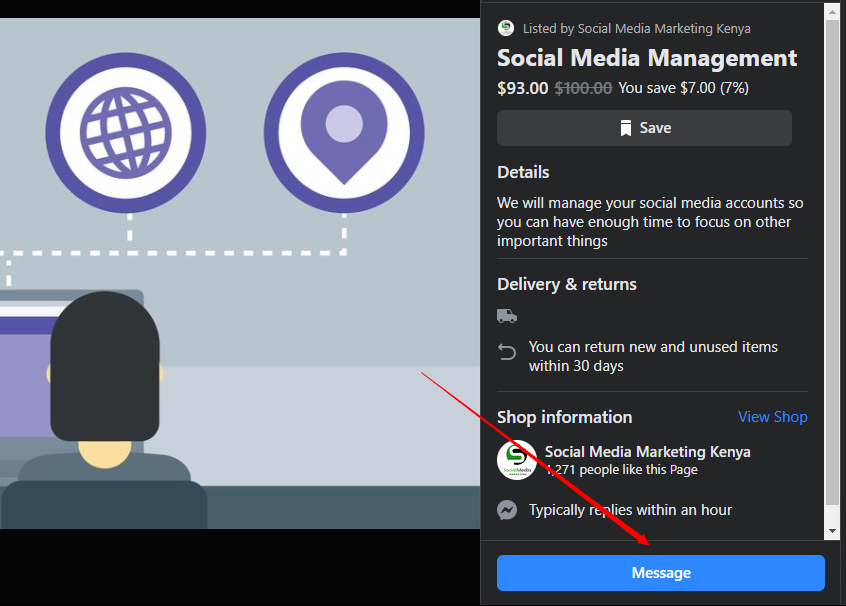This screenshot has width=846, height=606.
Task: Click the Delivery & returns heading
Action: [x=567, y=284]
